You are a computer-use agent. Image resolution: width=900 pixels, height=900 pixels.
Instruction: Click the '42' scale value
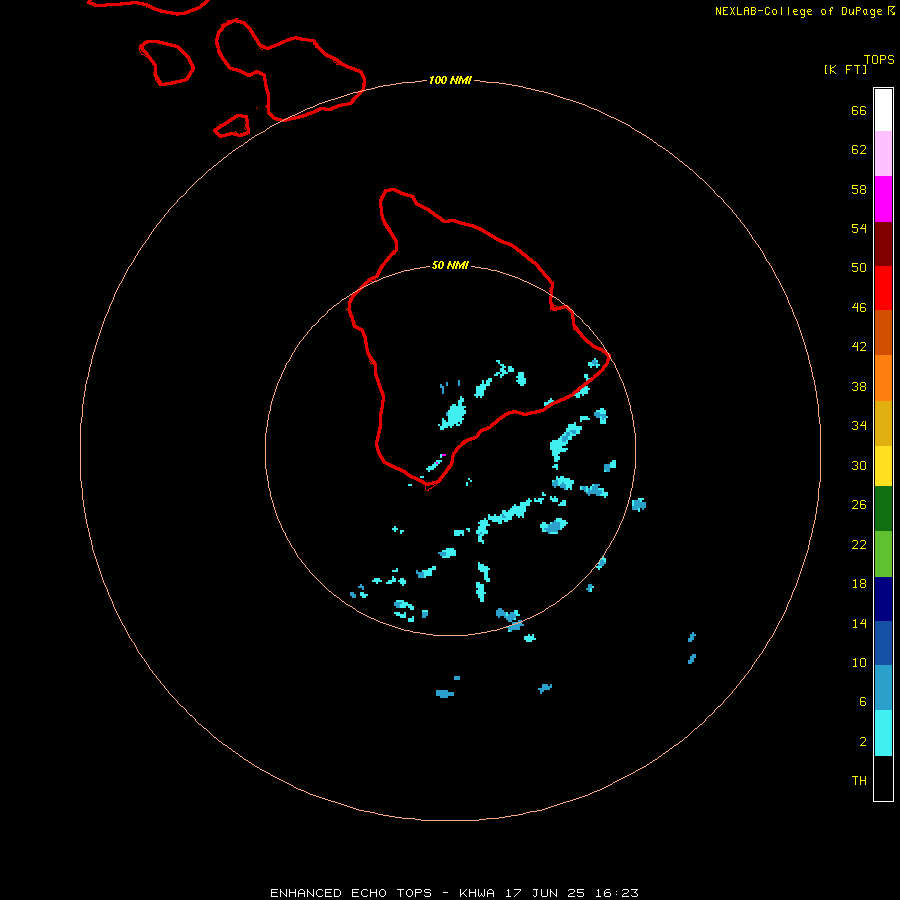(859, 347)
